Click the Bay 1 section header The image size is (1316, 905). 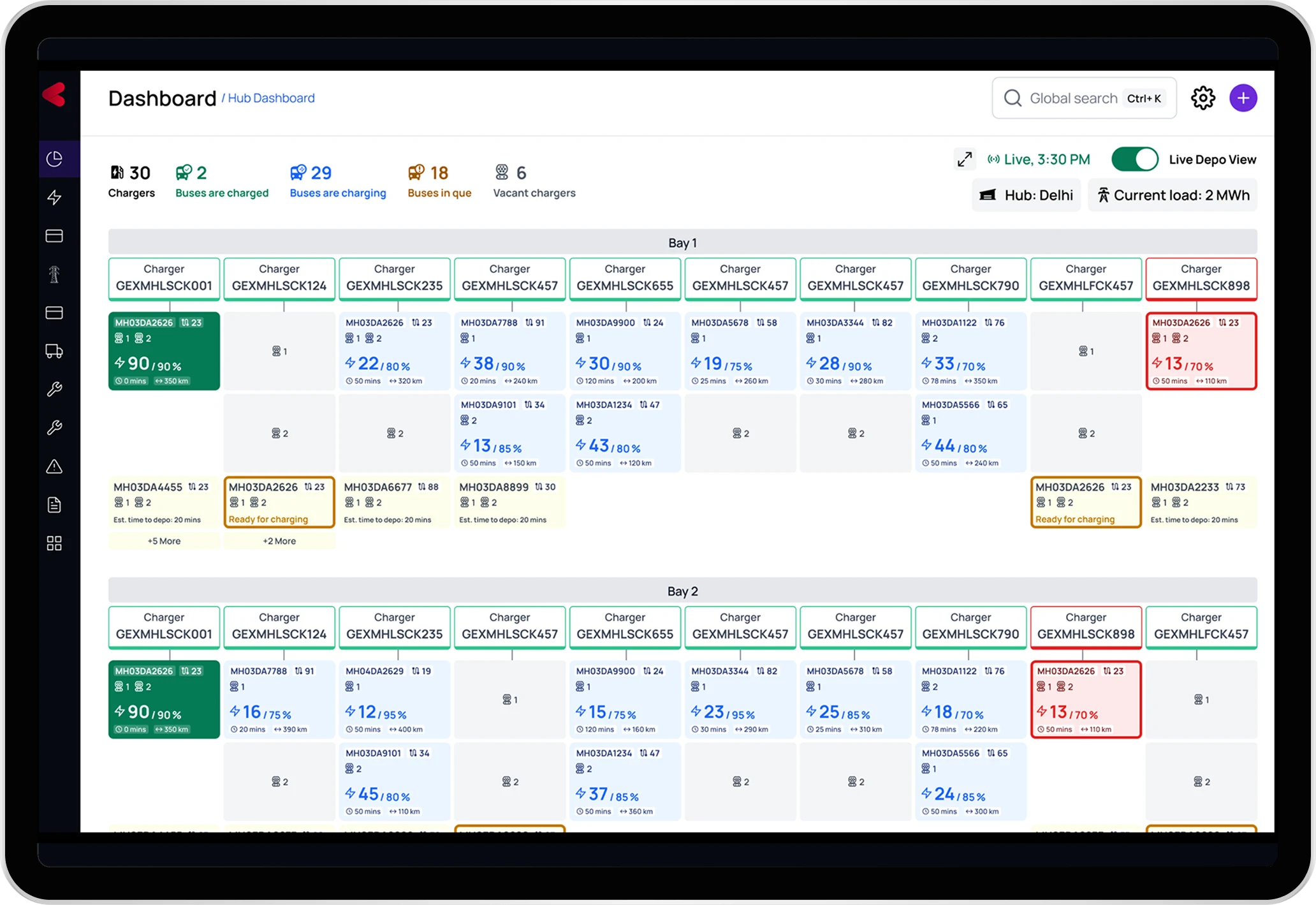click(x=682, y=242)
